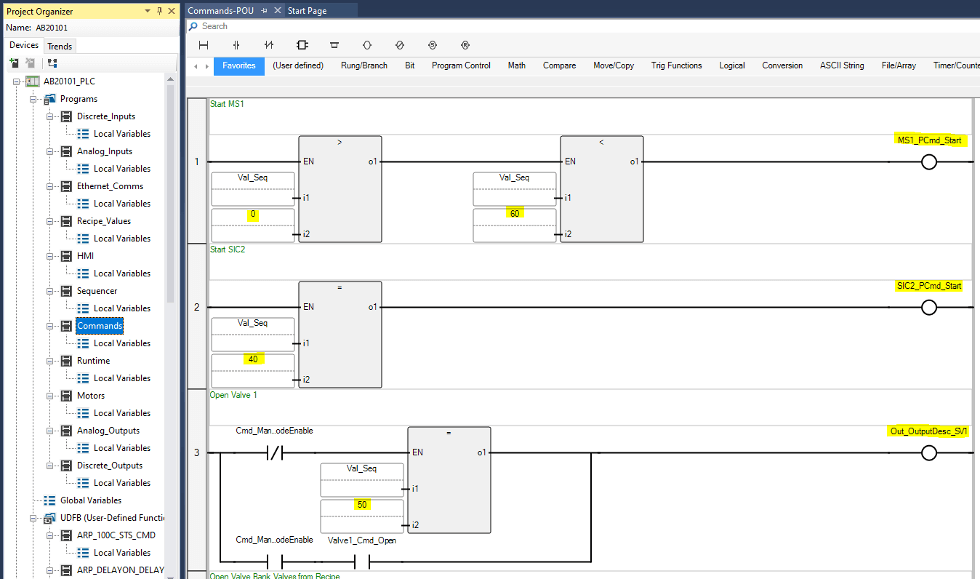Collapse the Discrete_Inputs node

pyautogui.click(x=49, y=116)
